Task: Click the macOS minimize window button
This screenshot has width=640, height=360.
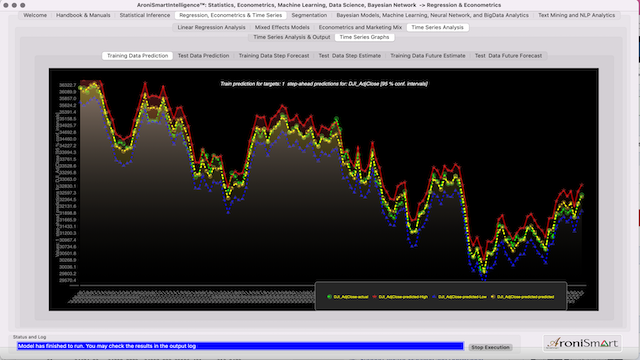Action: (14, 5)
